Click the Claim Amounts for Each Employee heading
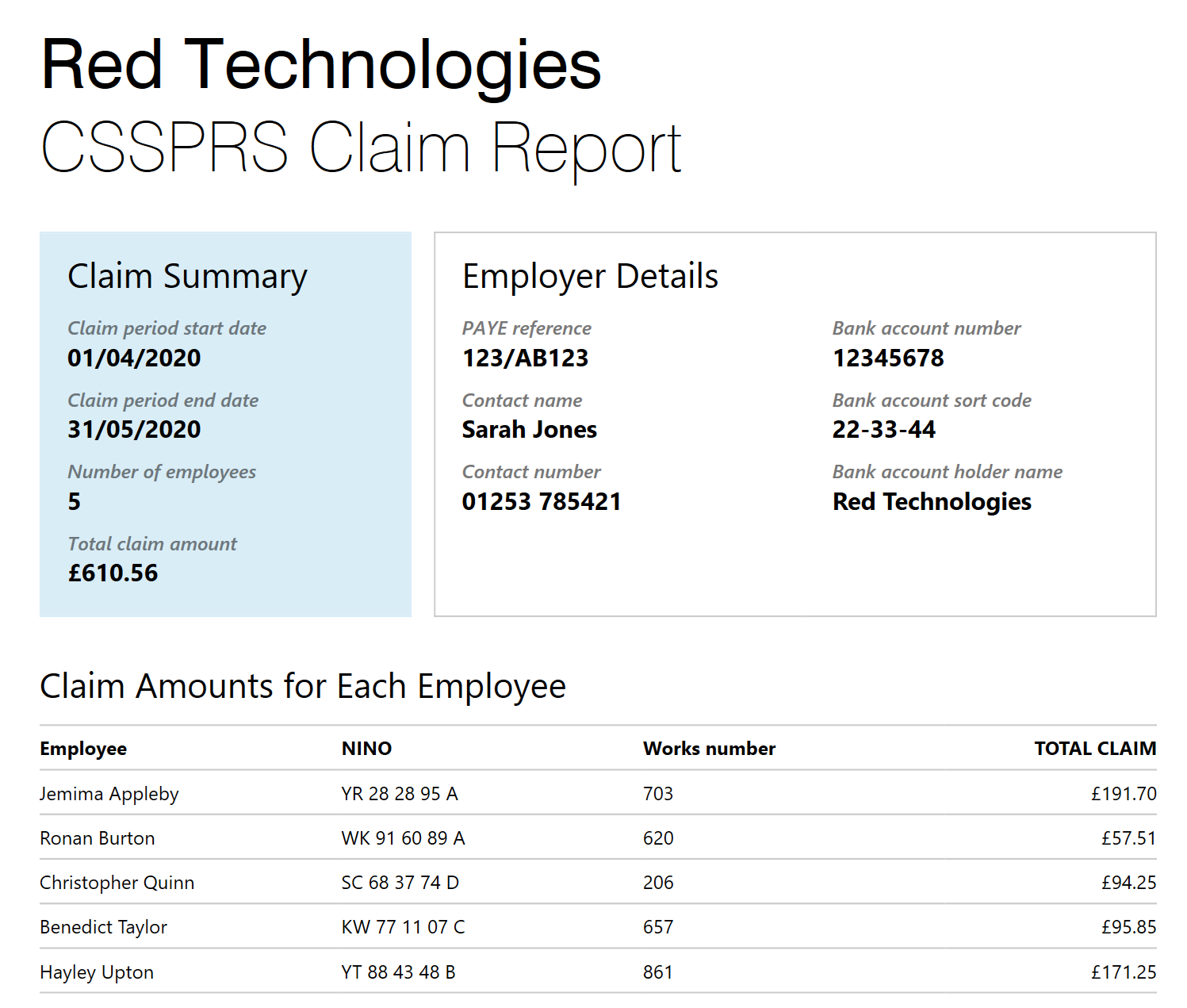This screenshot has height=1008, width=1187. [303, 687]
